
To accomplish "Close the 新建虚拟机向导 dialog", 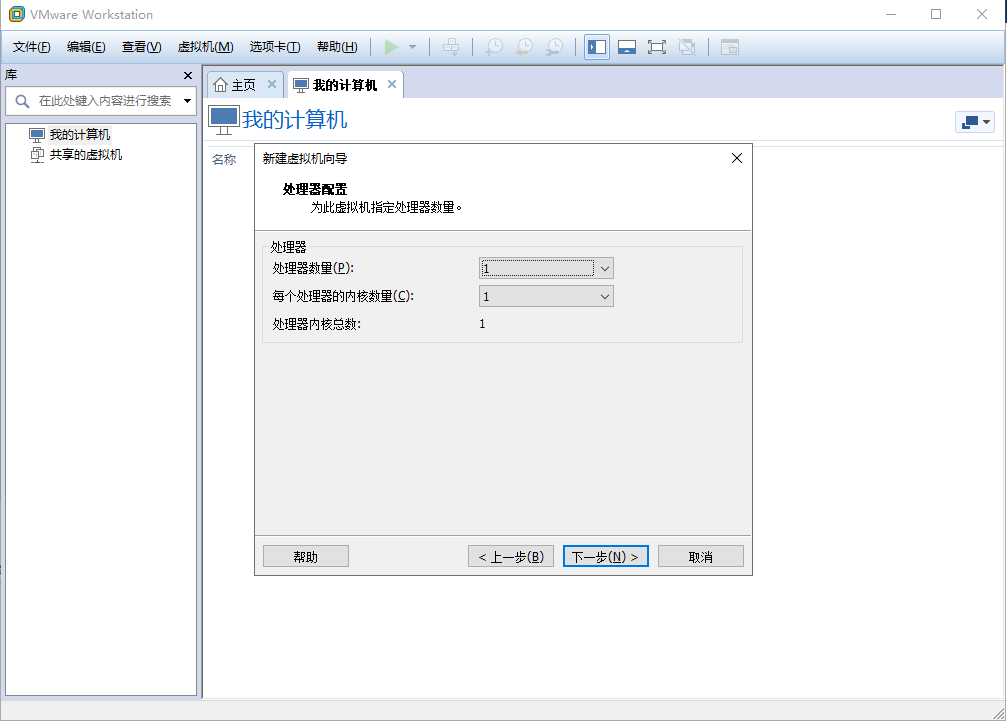I will click(737, 158).
